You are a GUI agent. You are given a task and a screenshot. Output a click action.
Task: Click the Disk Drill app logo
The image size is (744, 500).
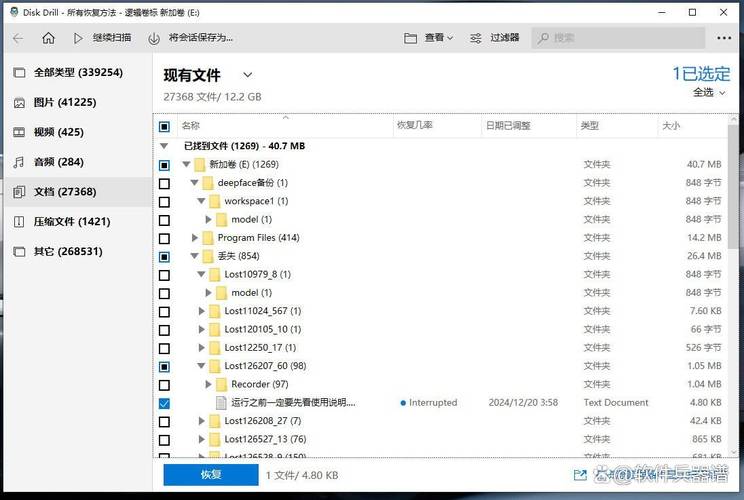[14, 12]
